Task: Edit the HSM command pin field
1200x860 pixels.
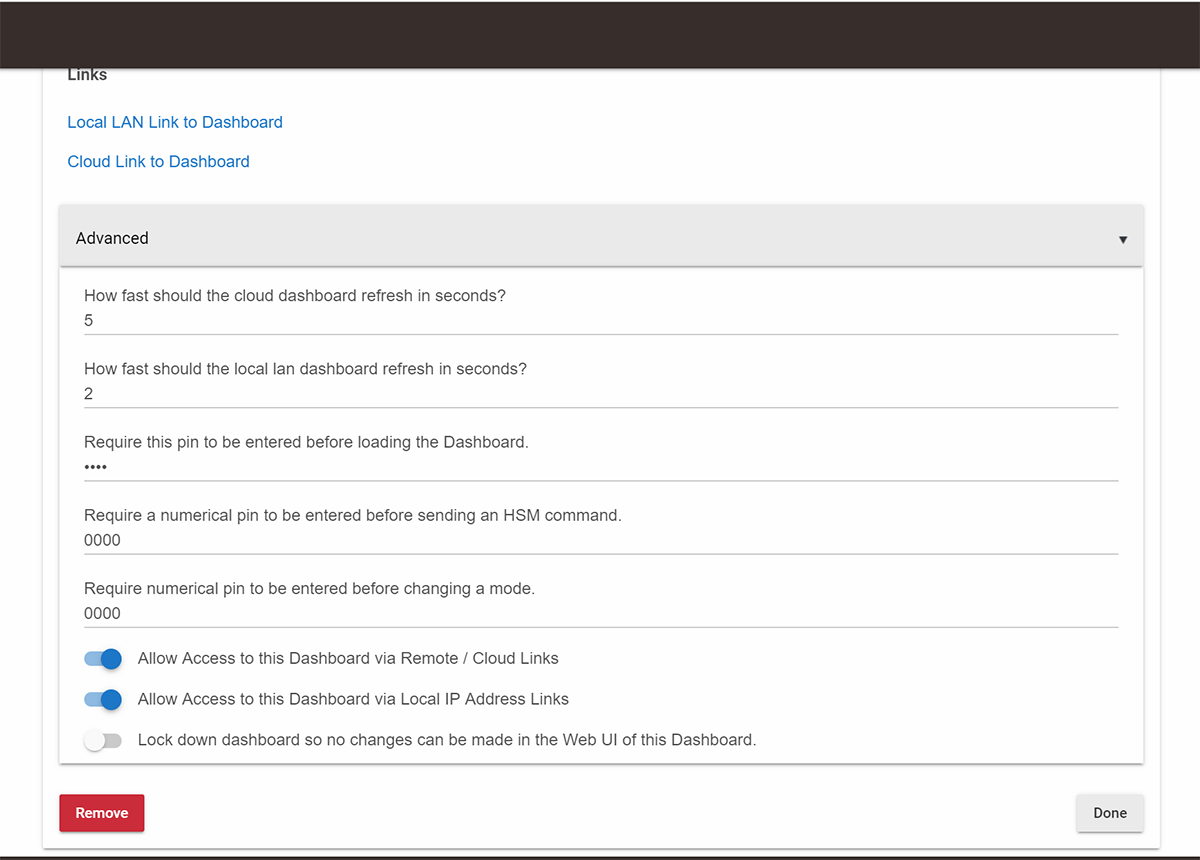Action: click(601, 540)
